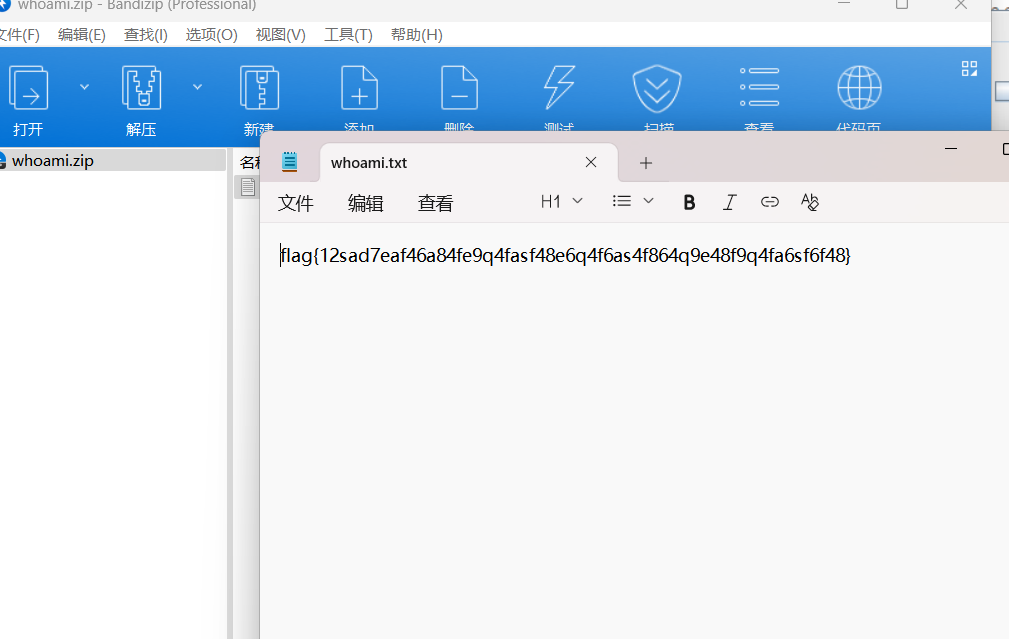
Task: Open the 编辑 menu in Notepad
Action: 365,203
